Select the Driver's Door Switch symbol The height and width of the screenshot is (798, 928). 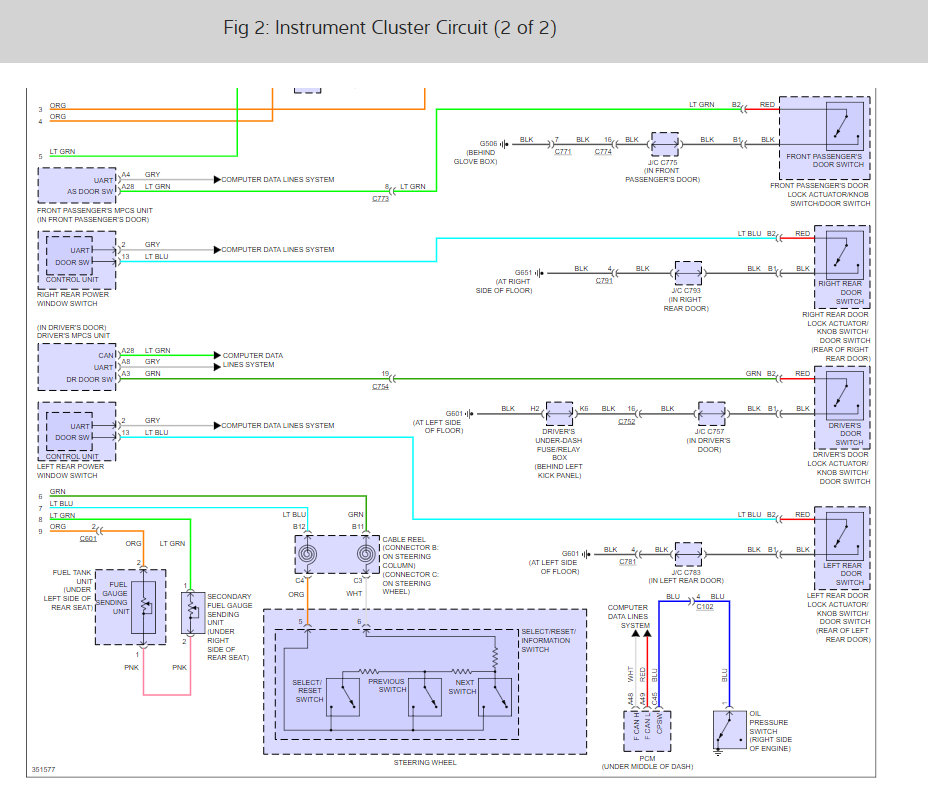(845, 395)
